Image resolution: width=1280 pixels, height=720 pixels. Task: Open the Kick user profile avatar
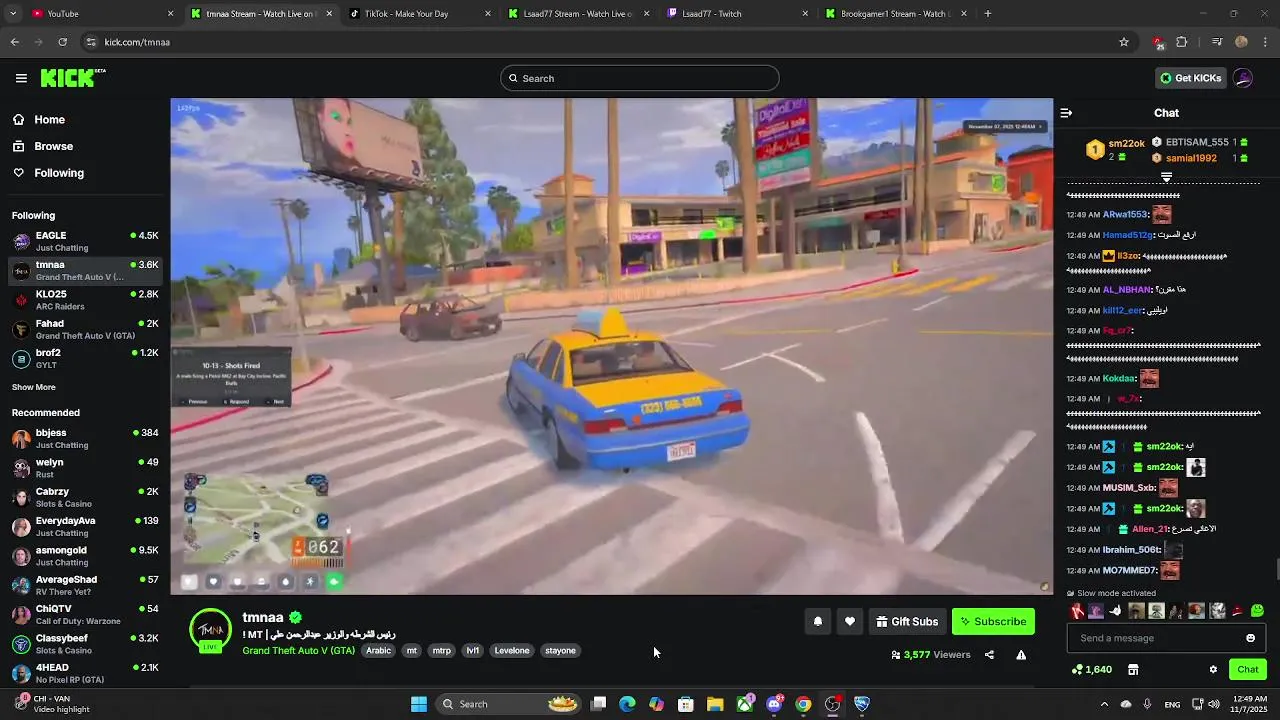1243,78
